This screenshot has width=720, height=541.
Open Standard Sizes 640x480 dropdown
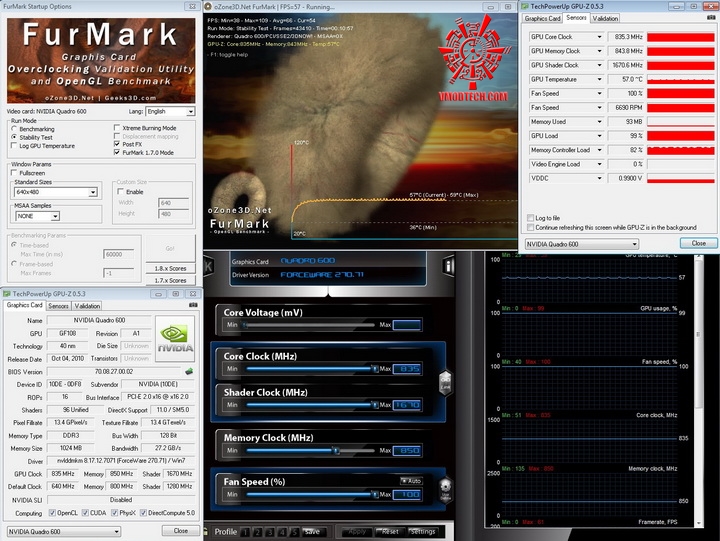[93, 192]
